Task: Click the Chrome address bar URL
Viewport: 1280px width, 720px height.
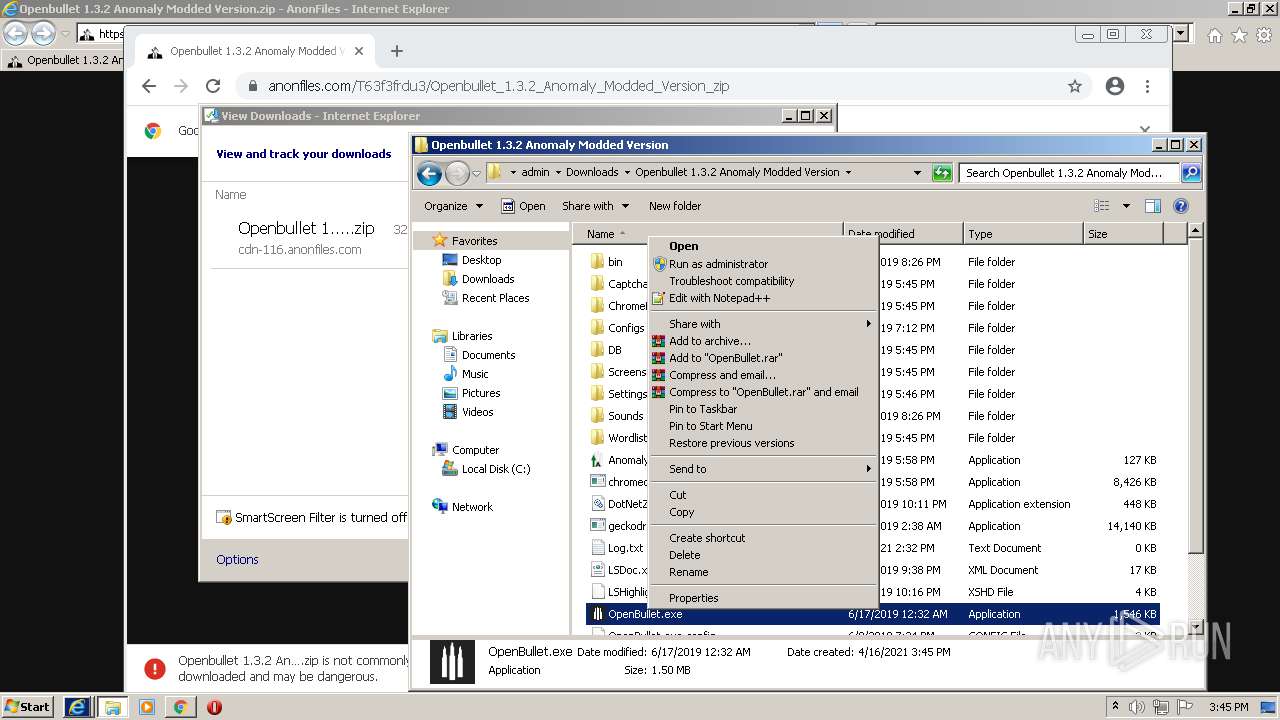Action: pyautogui.click(x=498, y=86)
